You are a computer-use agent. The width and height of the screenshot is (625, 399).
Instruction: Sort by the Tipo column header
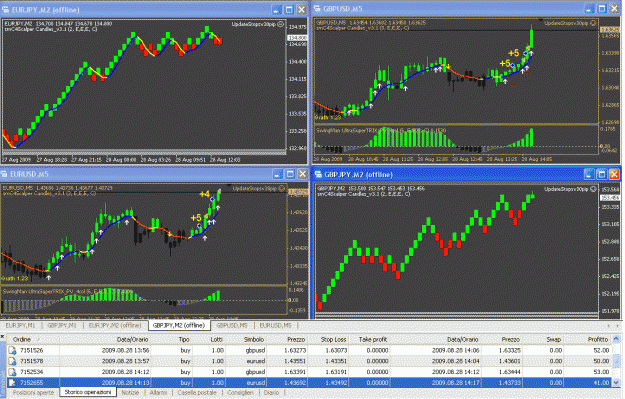[x=184, y=340]
